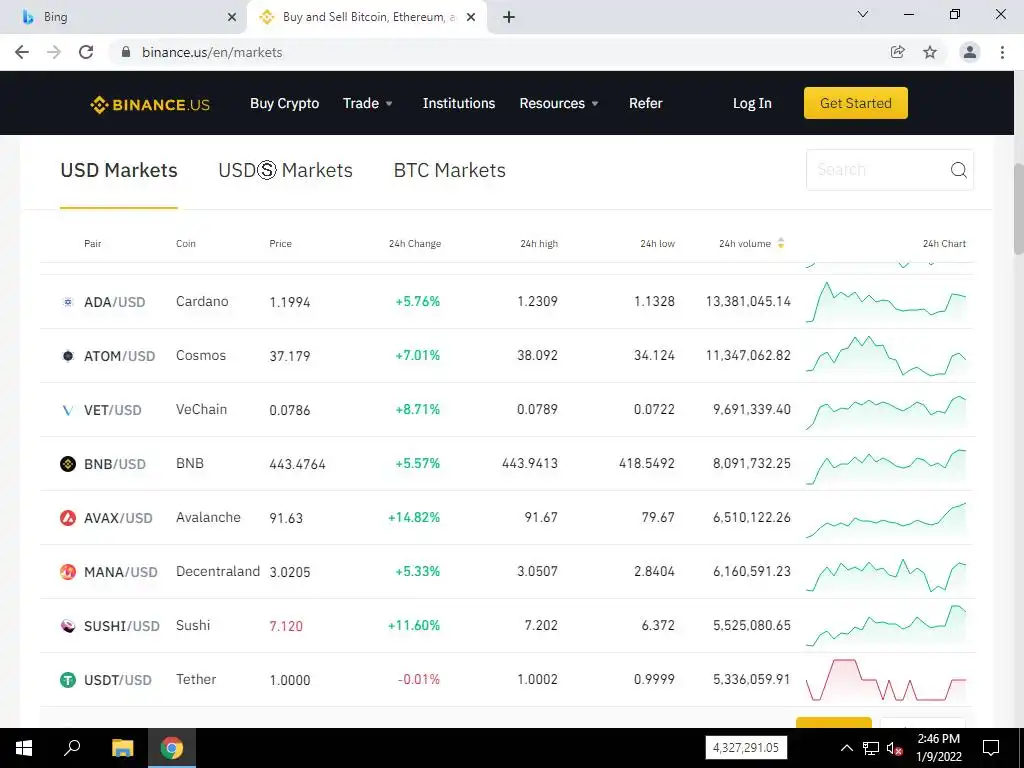The height and width of the screenshot is (768, 1024).
Task: Click Chrome icon in taskbar
Action: [172, 748]
